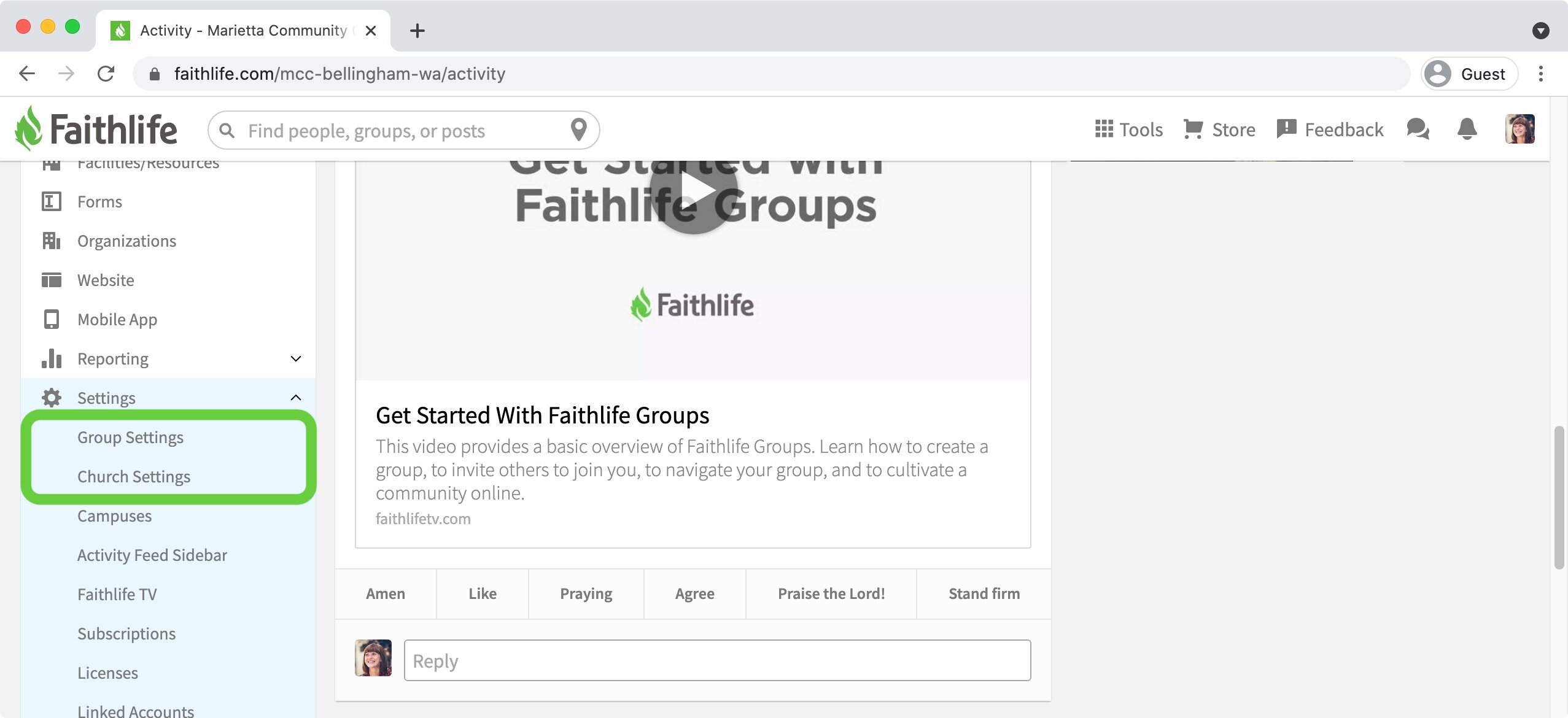Open the faithlifetv.com link
Image resolution: width=1568 pixels, height=718 pixels.
pyautogui.click(x=423, y=519)
